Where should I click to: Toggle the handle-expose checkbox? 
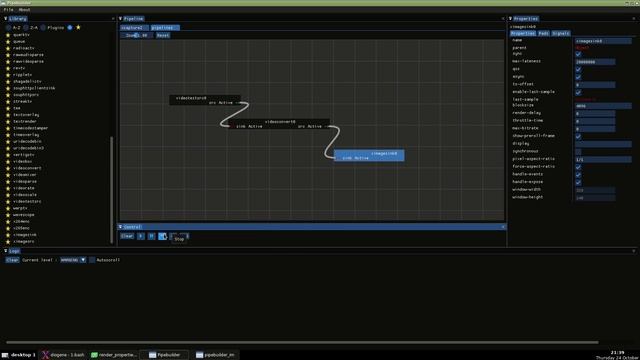[578, 182]
